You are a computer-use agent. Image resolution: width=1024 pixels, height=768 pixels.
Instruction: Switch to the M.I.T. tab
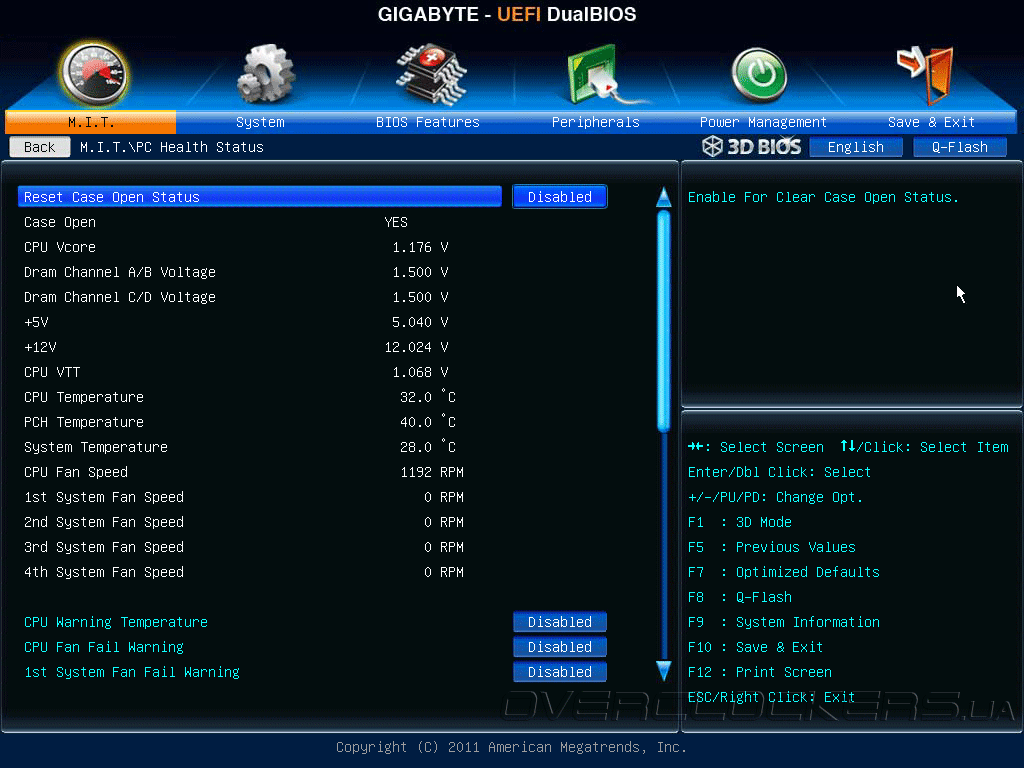coord(91,122)
